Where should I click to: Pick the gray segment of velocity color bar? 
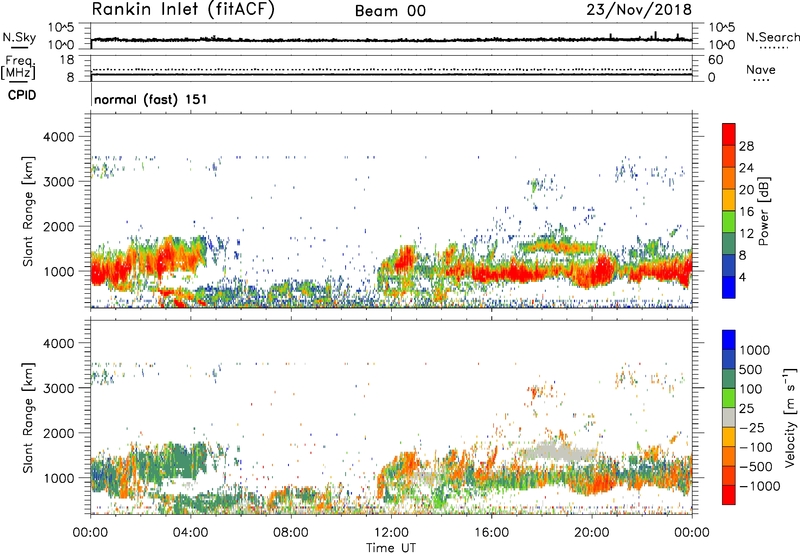coord(729,417)
